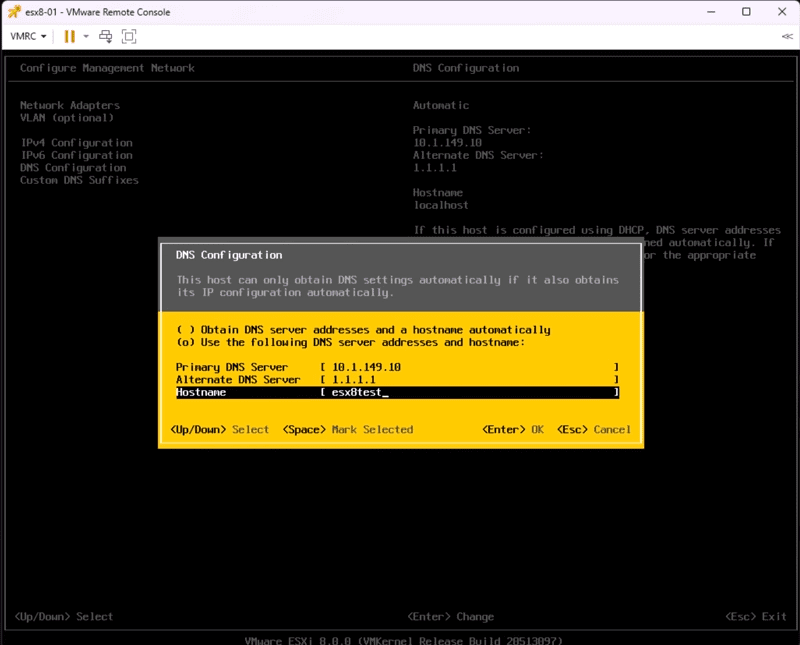Click <Up/Down> Select hint in dialog
The image size is (800, 645).
click(x=219, y=430)
